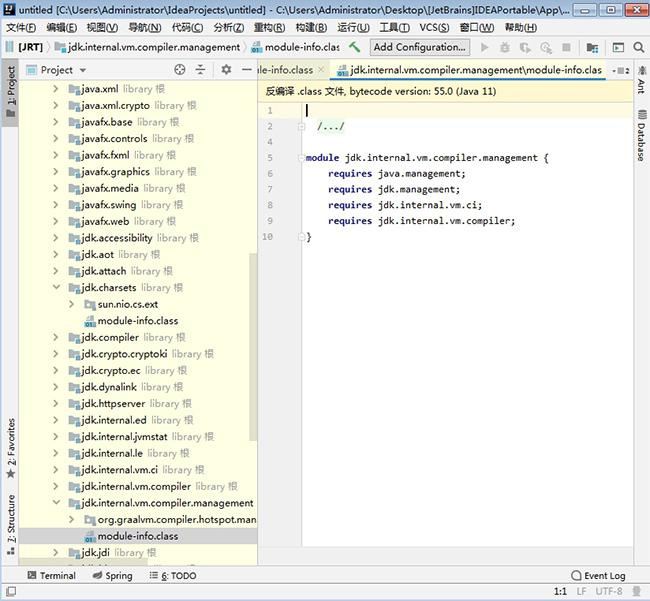Click the Build project hammer icon
This screenshot has width=650, height=601.
(x=354, y=47)
